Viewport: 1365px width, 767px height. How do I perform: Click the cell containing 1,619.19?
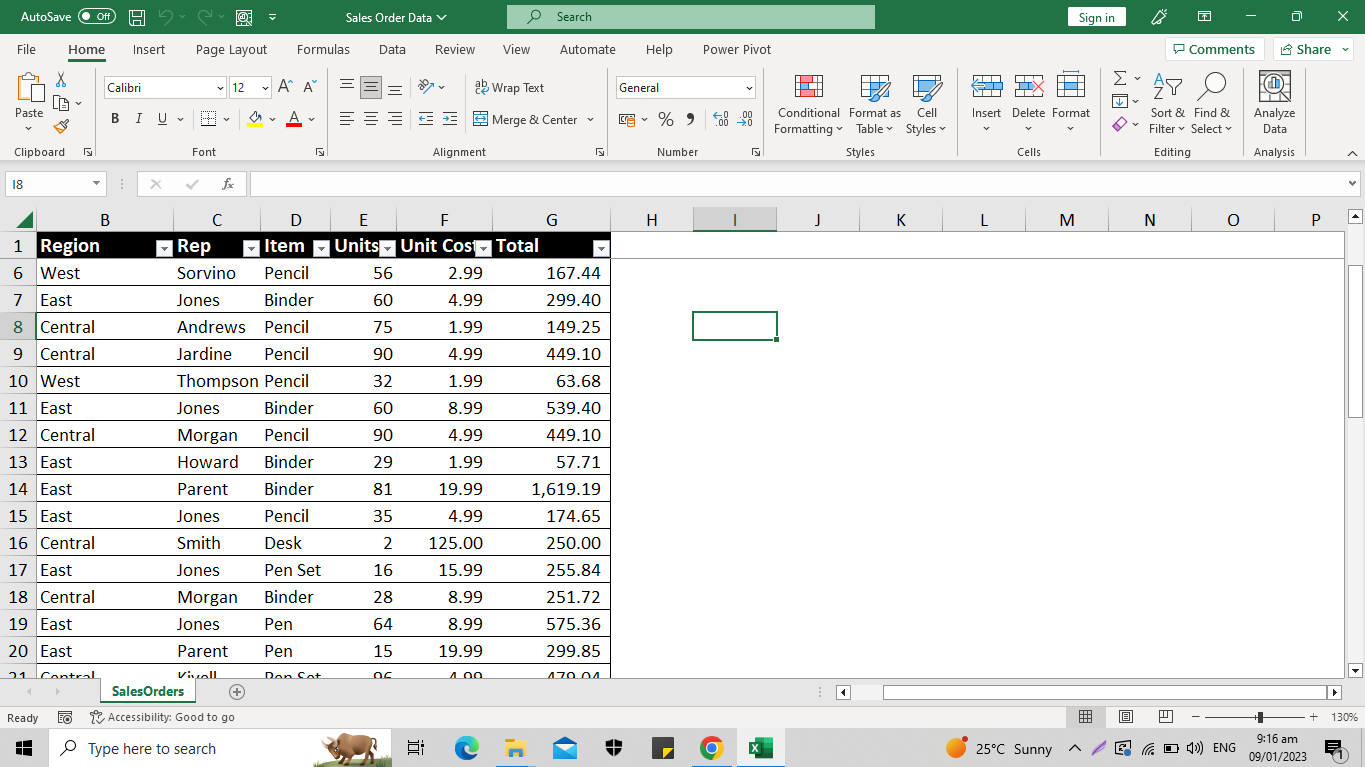tap(551, 489)
